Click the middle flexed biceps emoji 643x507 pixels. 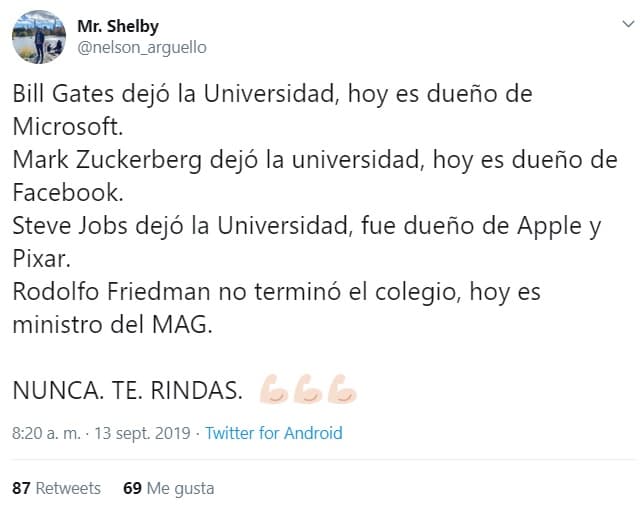[308, 392]
